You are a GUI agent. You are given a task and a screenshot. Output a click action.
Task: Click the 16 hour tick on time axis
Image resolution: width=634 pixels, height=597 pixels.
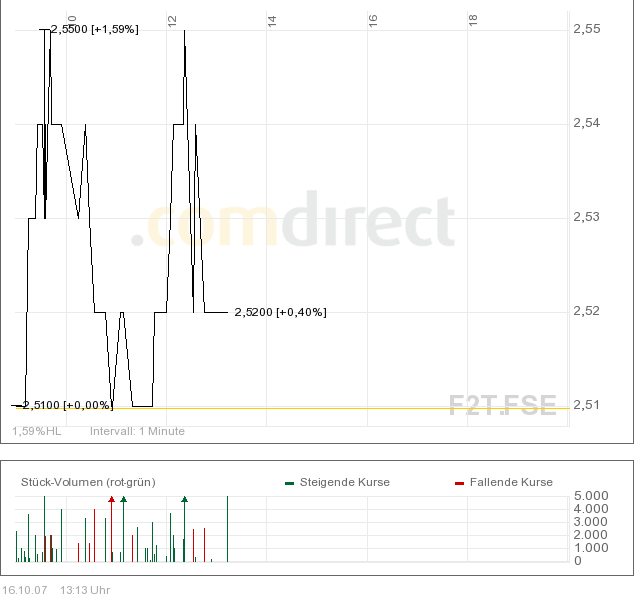pos(372,19)
